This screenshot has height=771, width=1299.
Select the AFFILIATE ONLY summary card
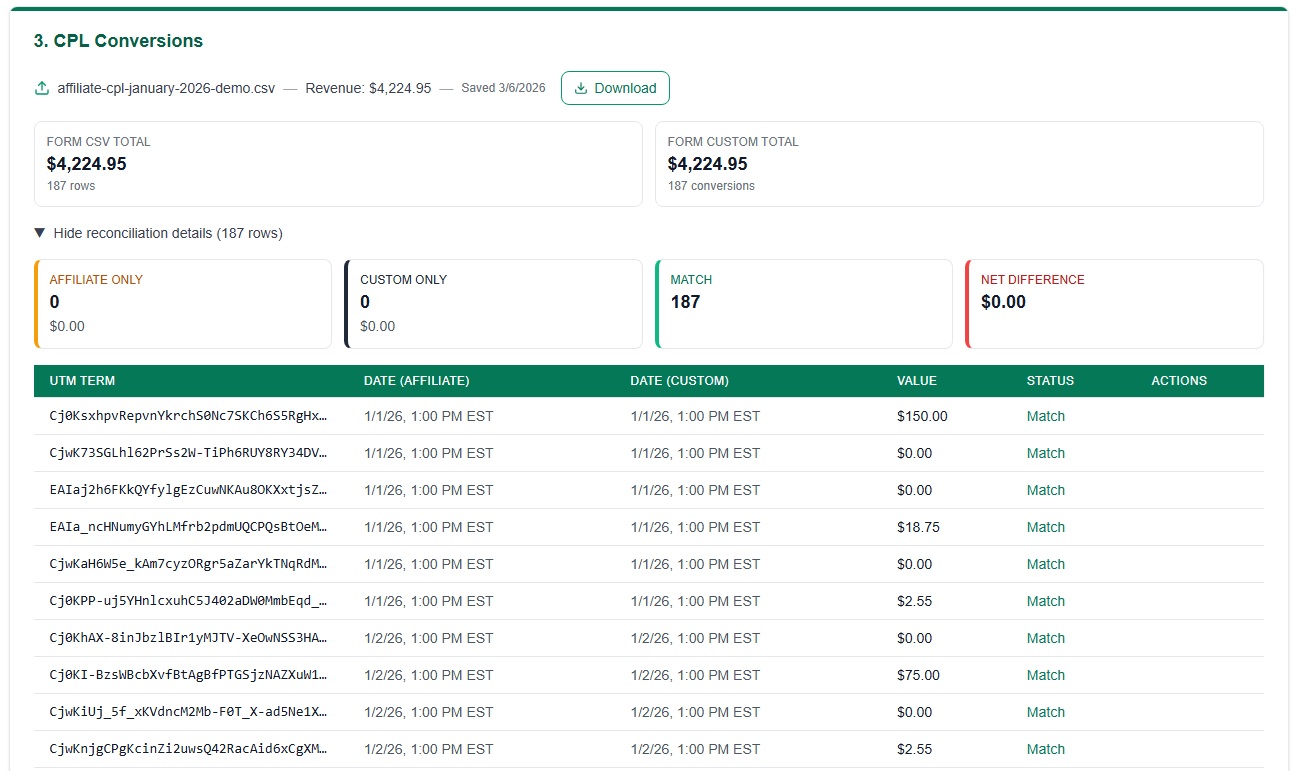[183, 303]
